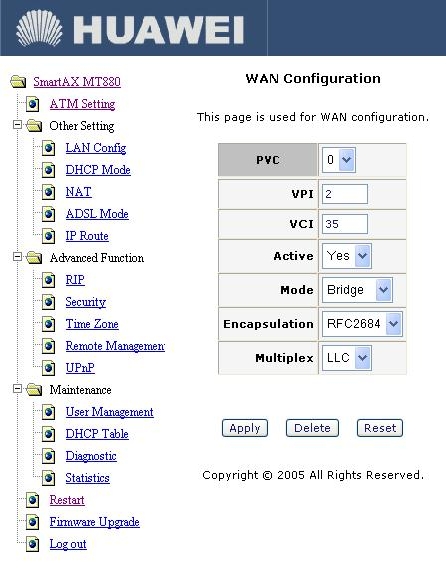
Task: Click the Other Setting folder icon
Action: tap(34, 126)
